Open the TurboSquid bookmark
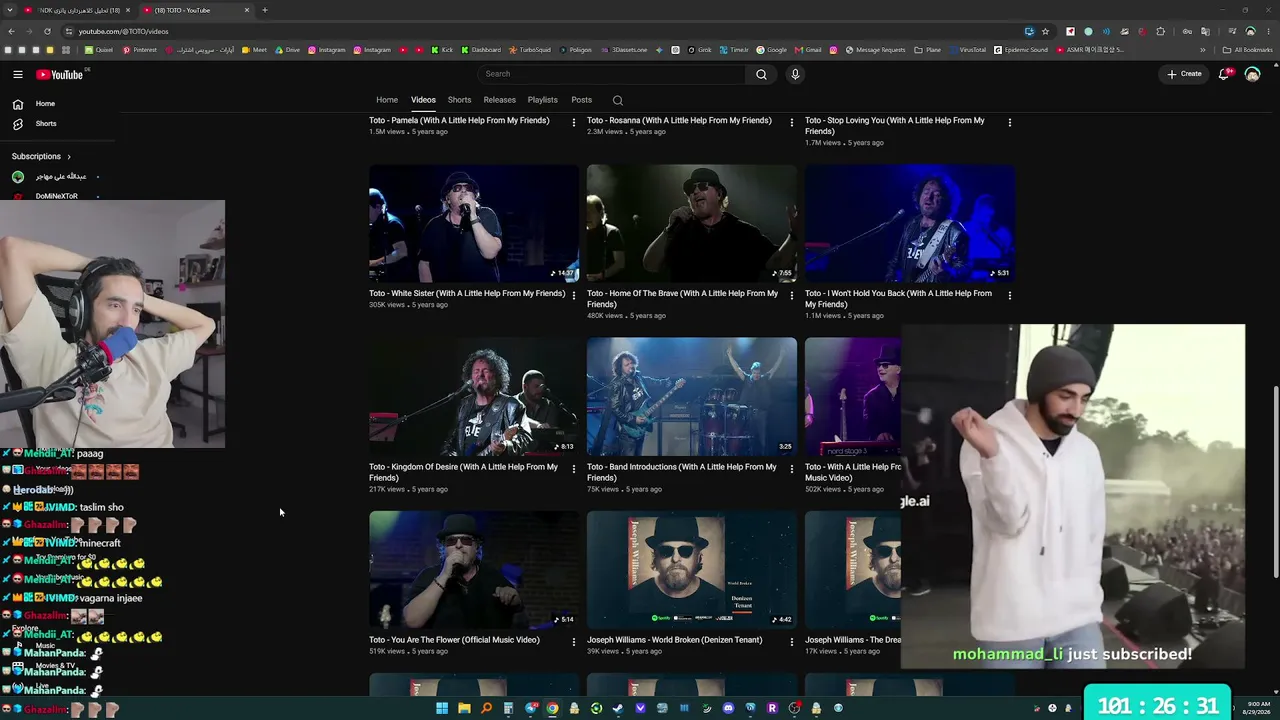This screenshot has width=1280, height=720. point(530,50)
